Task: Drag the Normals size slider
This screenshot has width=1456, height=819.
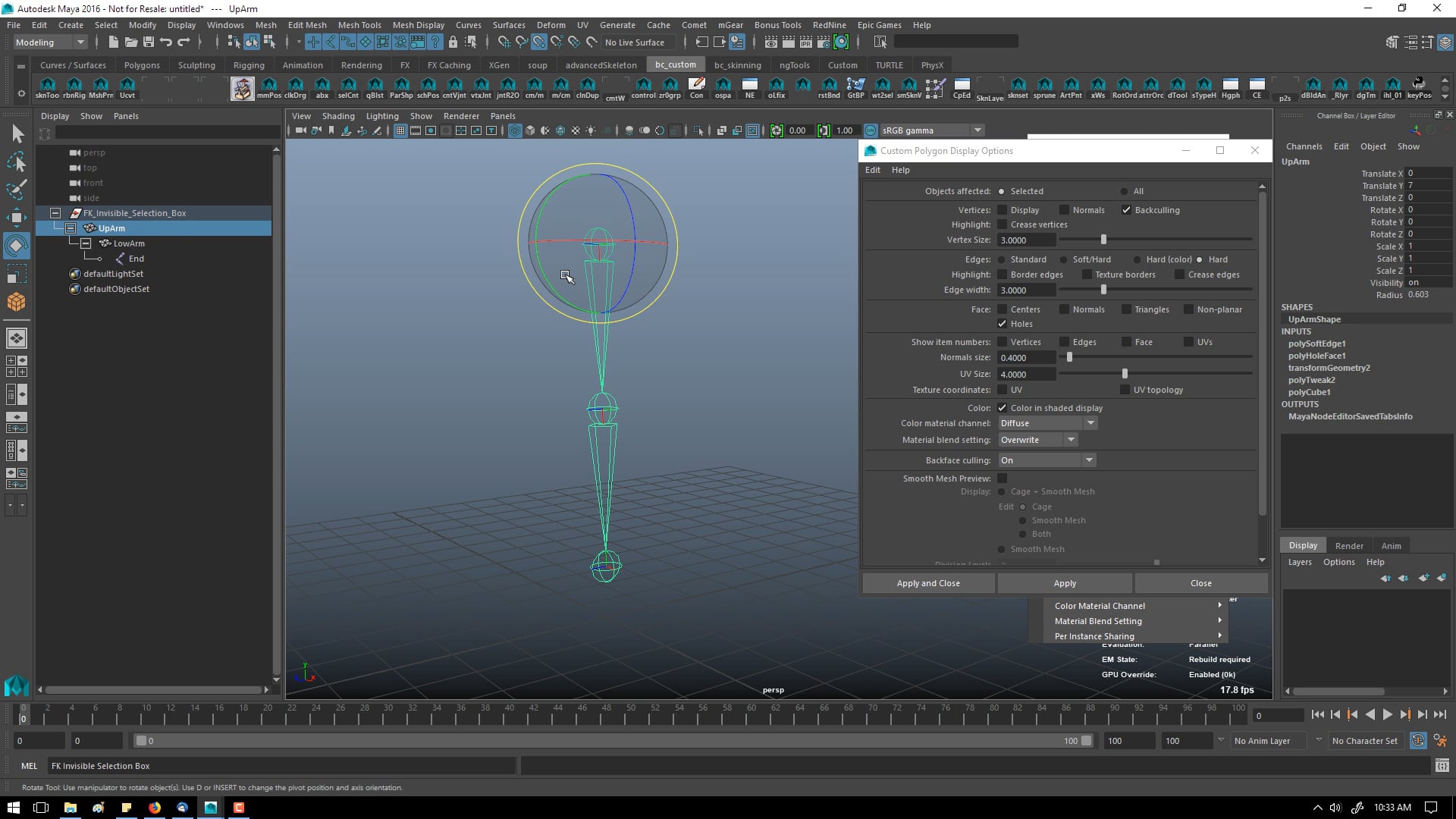Action: (1070, 357)
